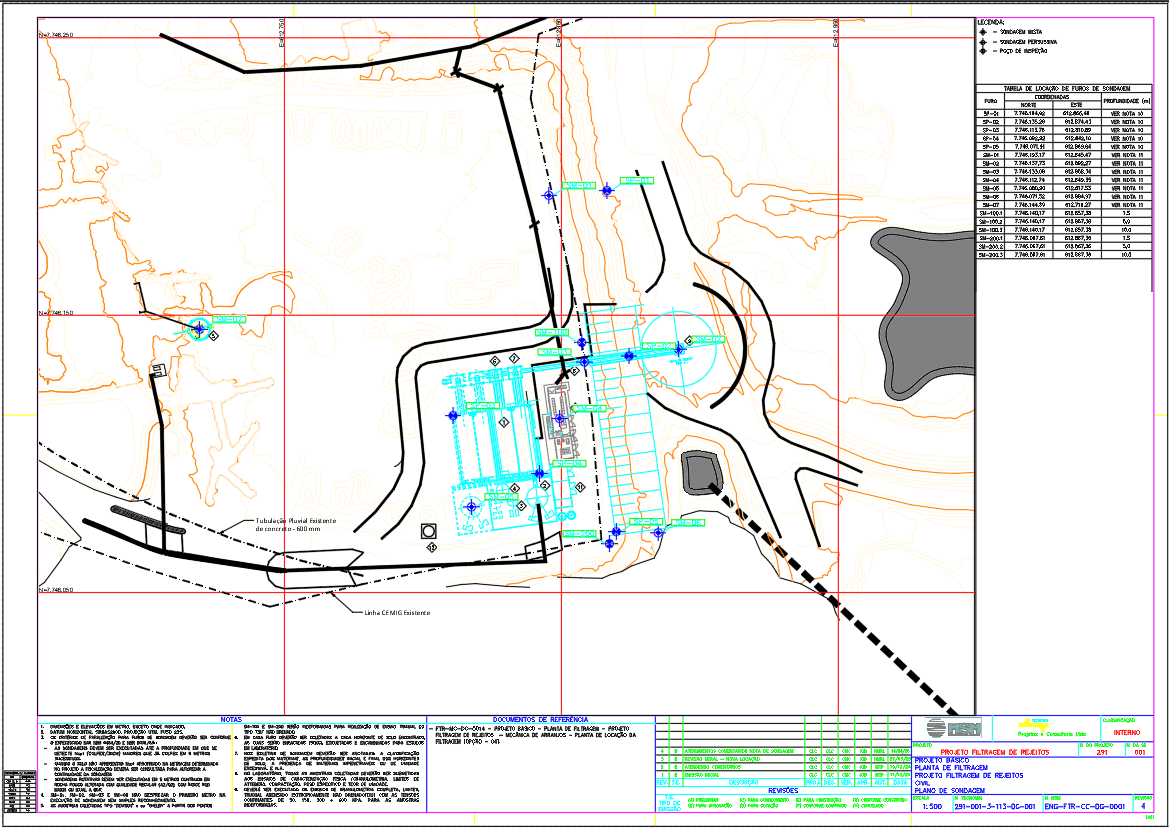The width and height of the screenshot is (1169, 829).
Task: Click document code ENG-FTR-CC-DG-0001
Action: pyautogui.click(x=1084, y=804)
